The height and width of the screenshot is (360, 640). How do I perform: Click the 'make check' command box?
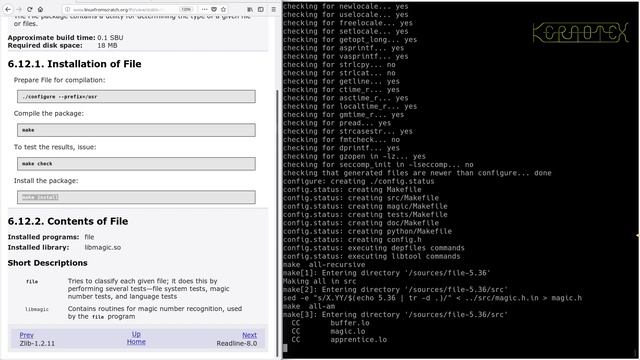(x=136, y=164)
